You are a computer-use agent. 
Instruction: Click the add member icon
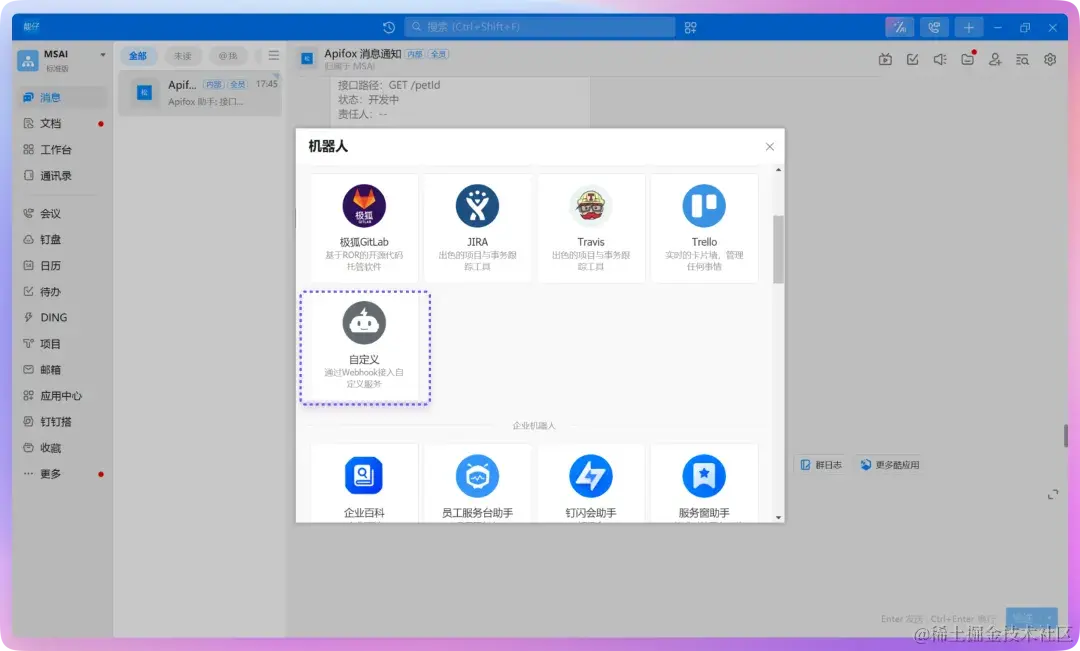995,60
